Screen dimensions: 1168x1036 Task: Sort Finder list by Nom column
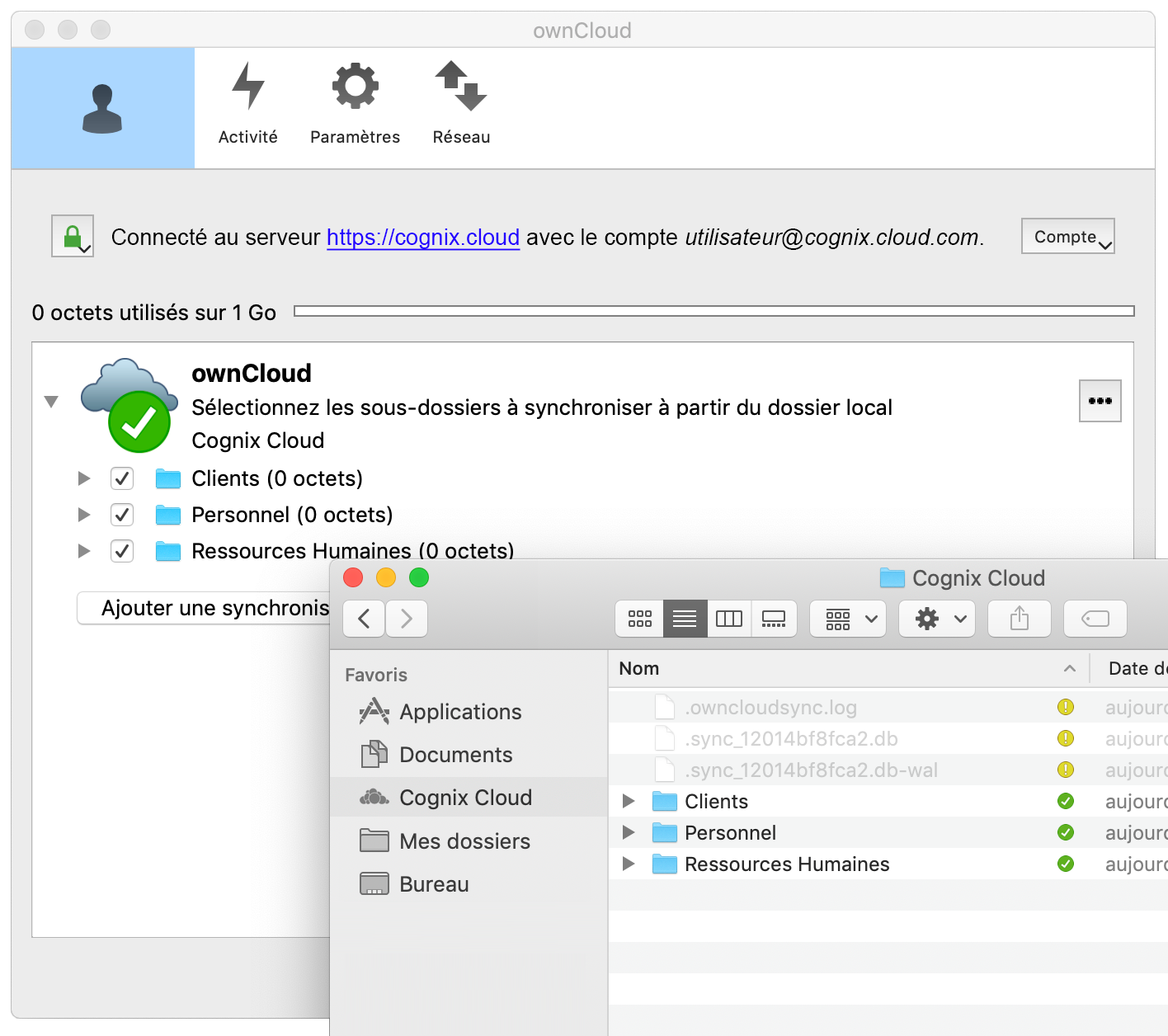pyautogui.click(x=848, y=668)
